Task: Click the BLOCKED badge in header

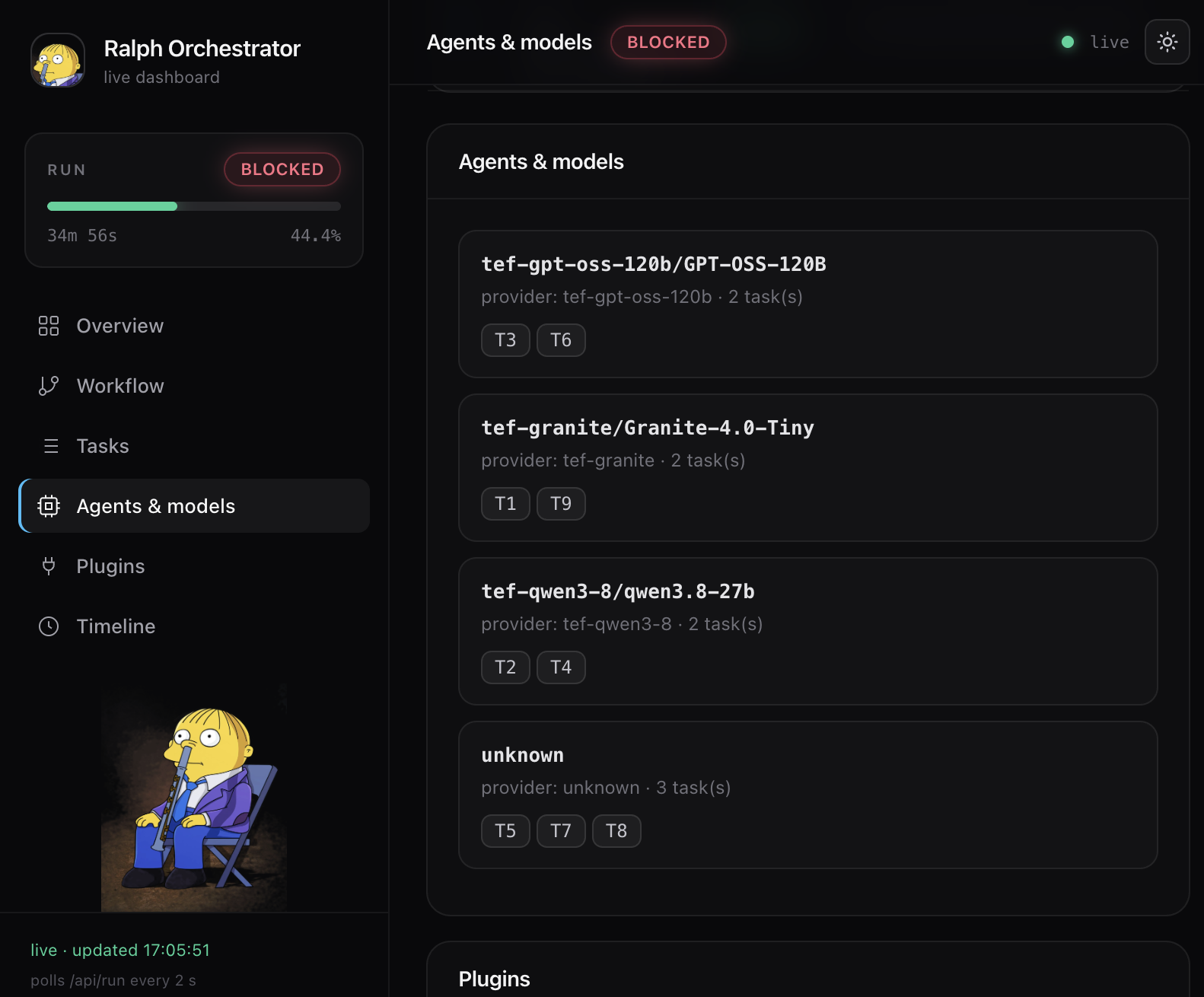Action: point(668,42)
